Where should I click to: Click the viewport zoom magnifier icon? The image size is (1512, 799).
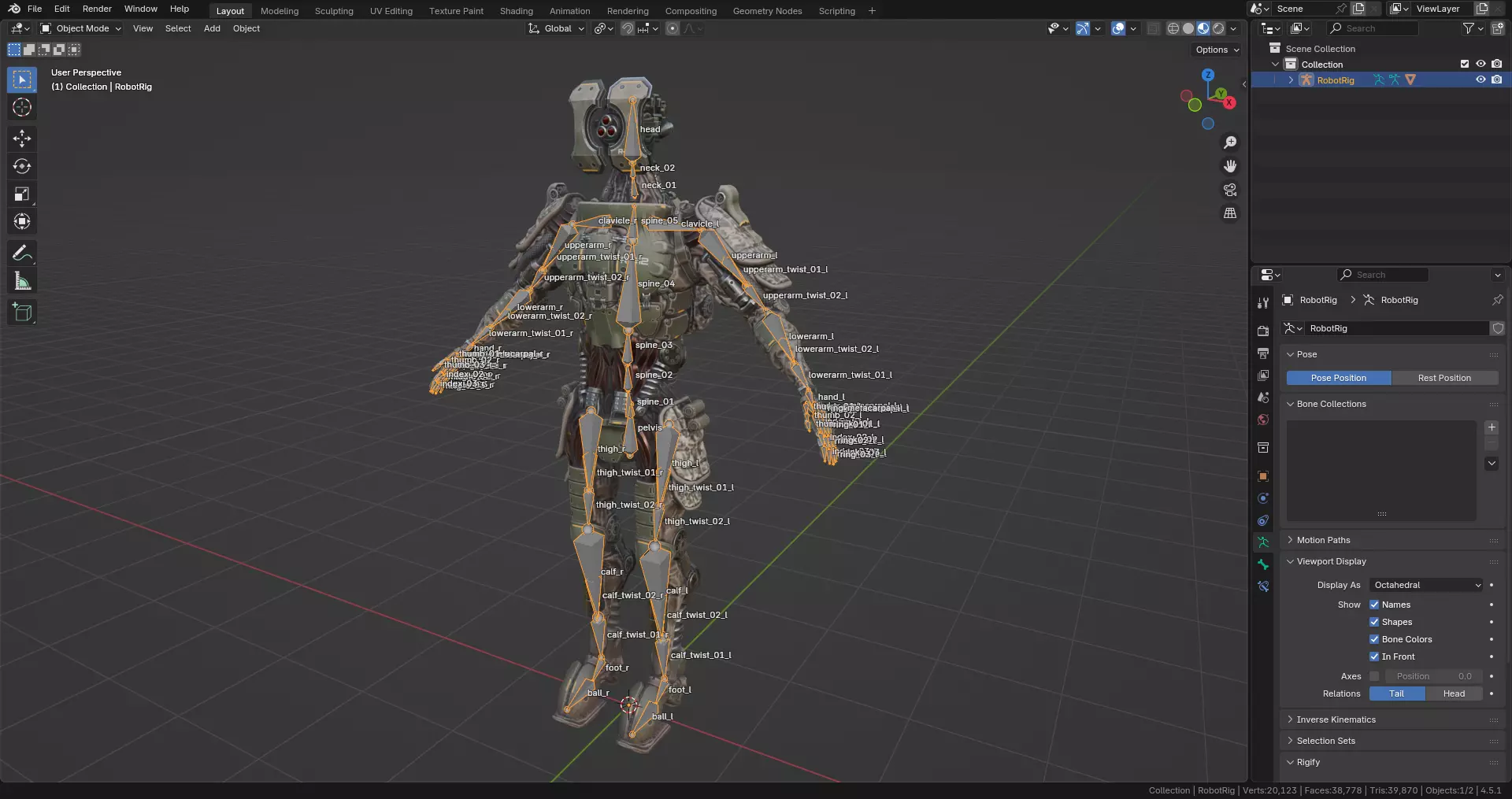click(x=1230, y=142)
